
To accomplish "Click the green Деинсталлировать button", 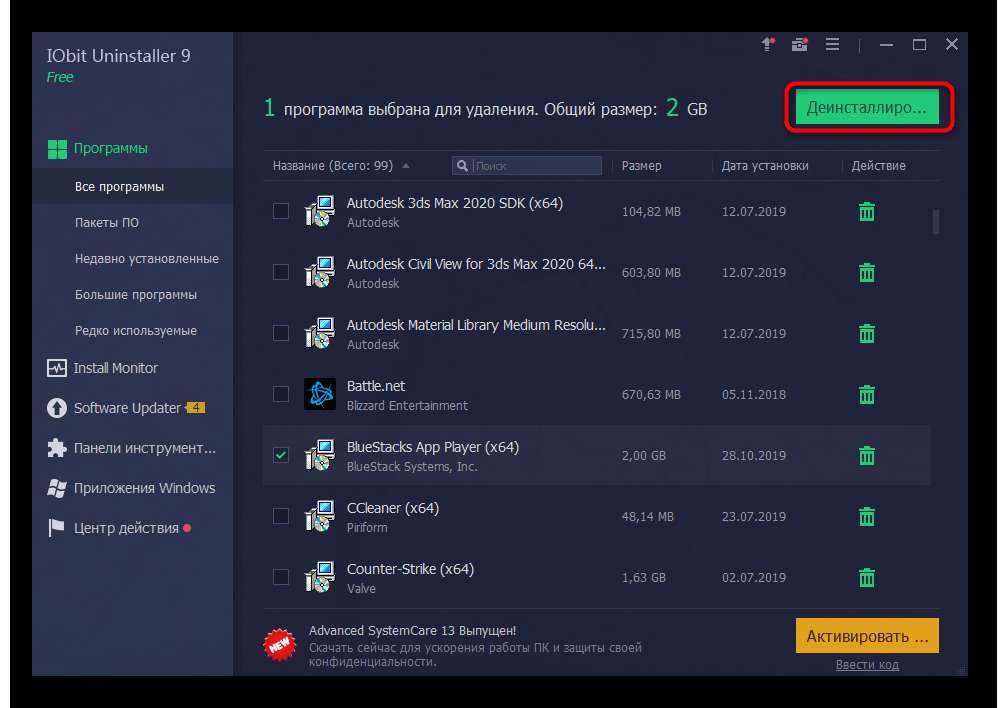I will [x=867, y=107].
